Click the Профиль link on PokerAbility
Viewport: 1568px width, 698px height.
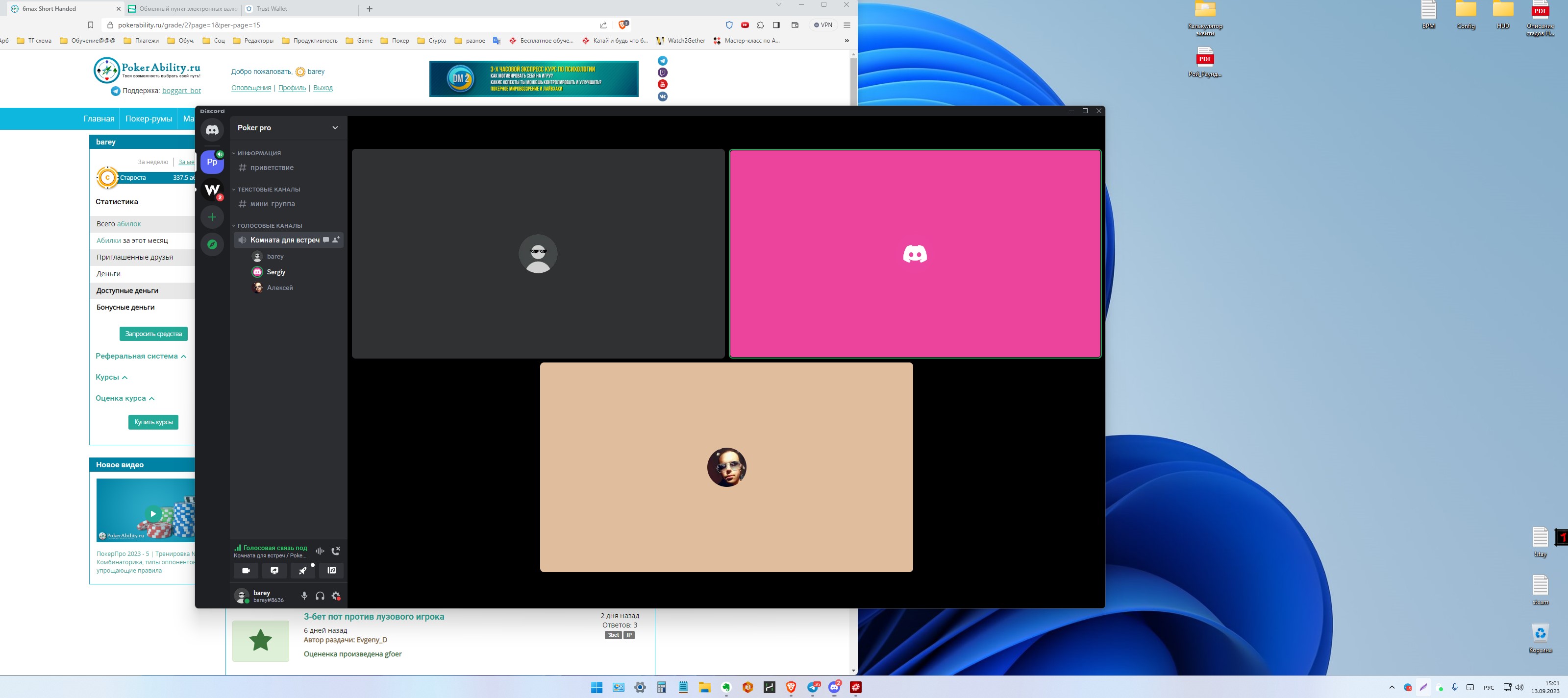tap(292, 88)
